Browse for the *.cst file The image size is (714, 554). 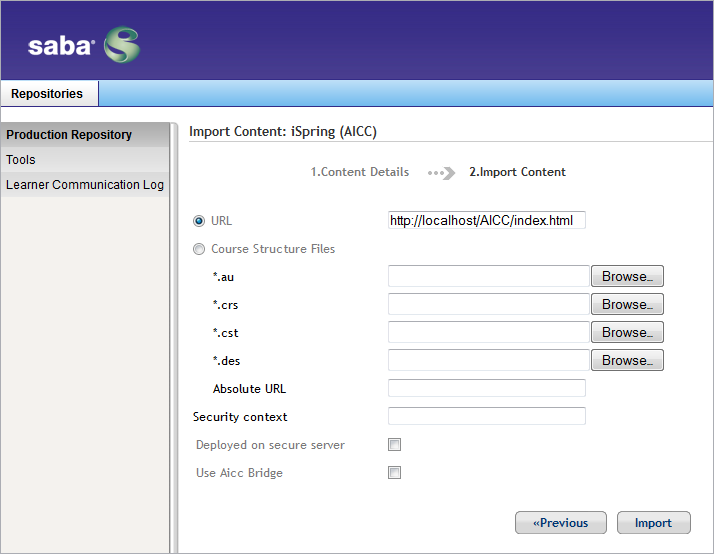[627, 332]
